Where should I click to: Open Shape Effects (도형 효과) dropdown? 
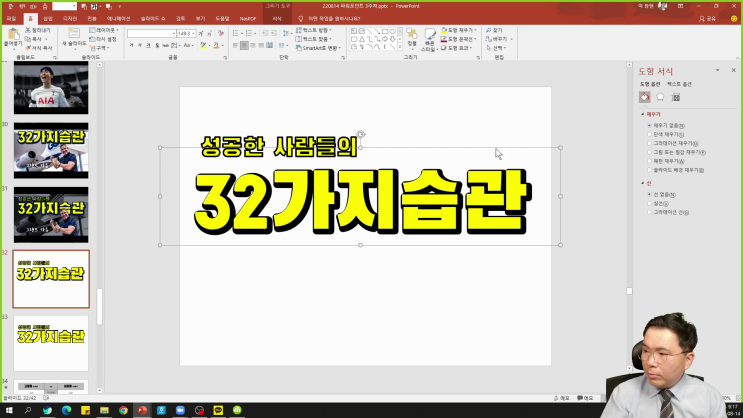pos(456,48)
